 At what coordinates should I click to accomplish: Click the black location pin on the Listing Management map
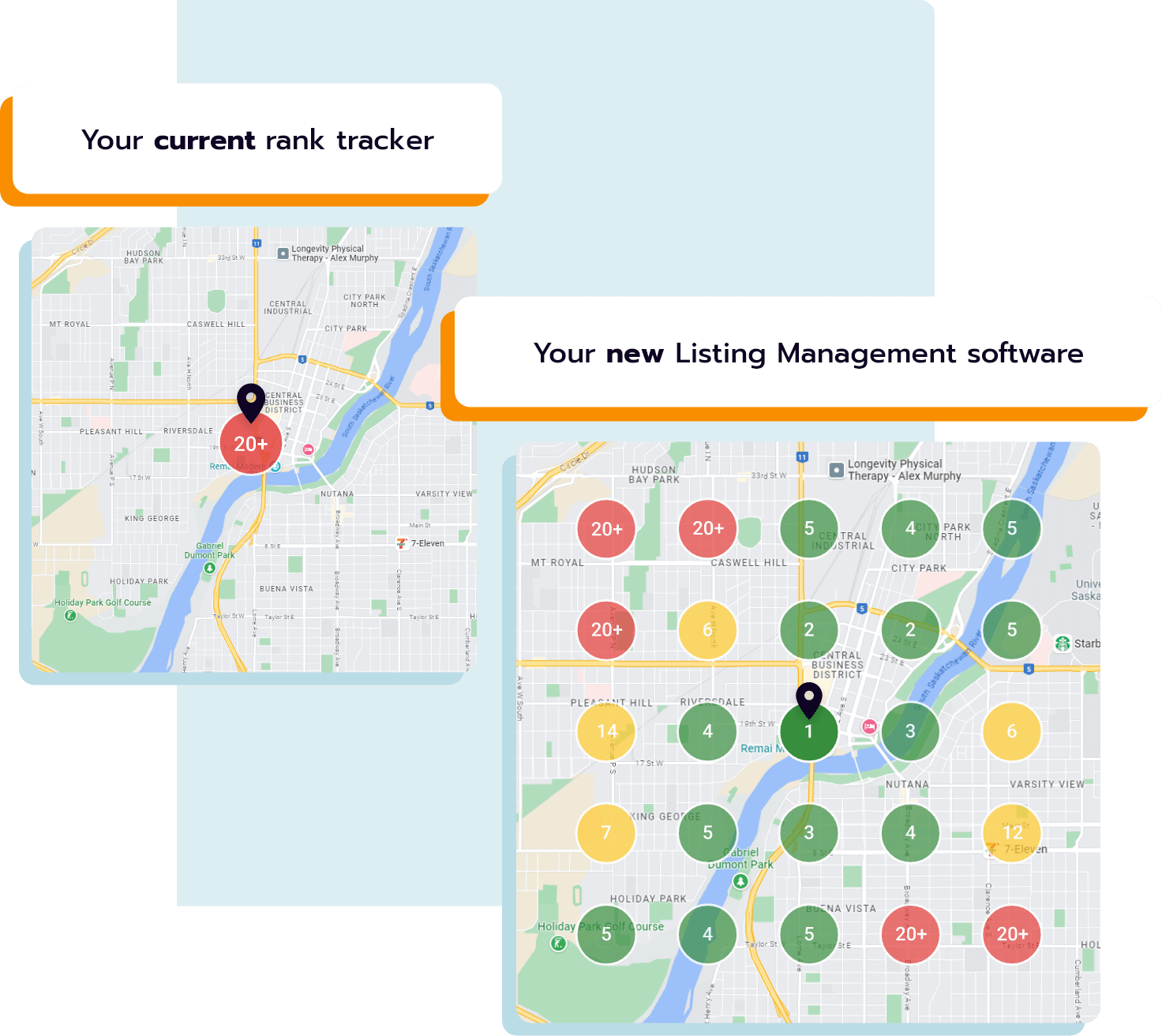tap(809, 700)
